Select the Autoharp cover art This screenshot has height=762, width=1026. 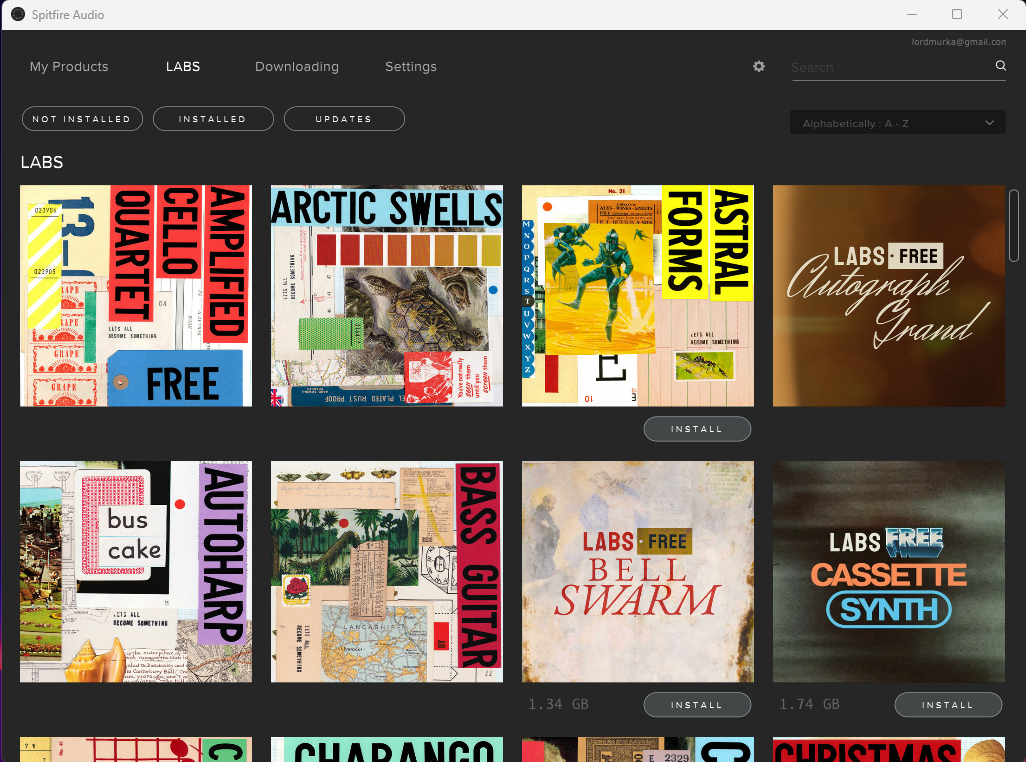(x=136, y=572)
